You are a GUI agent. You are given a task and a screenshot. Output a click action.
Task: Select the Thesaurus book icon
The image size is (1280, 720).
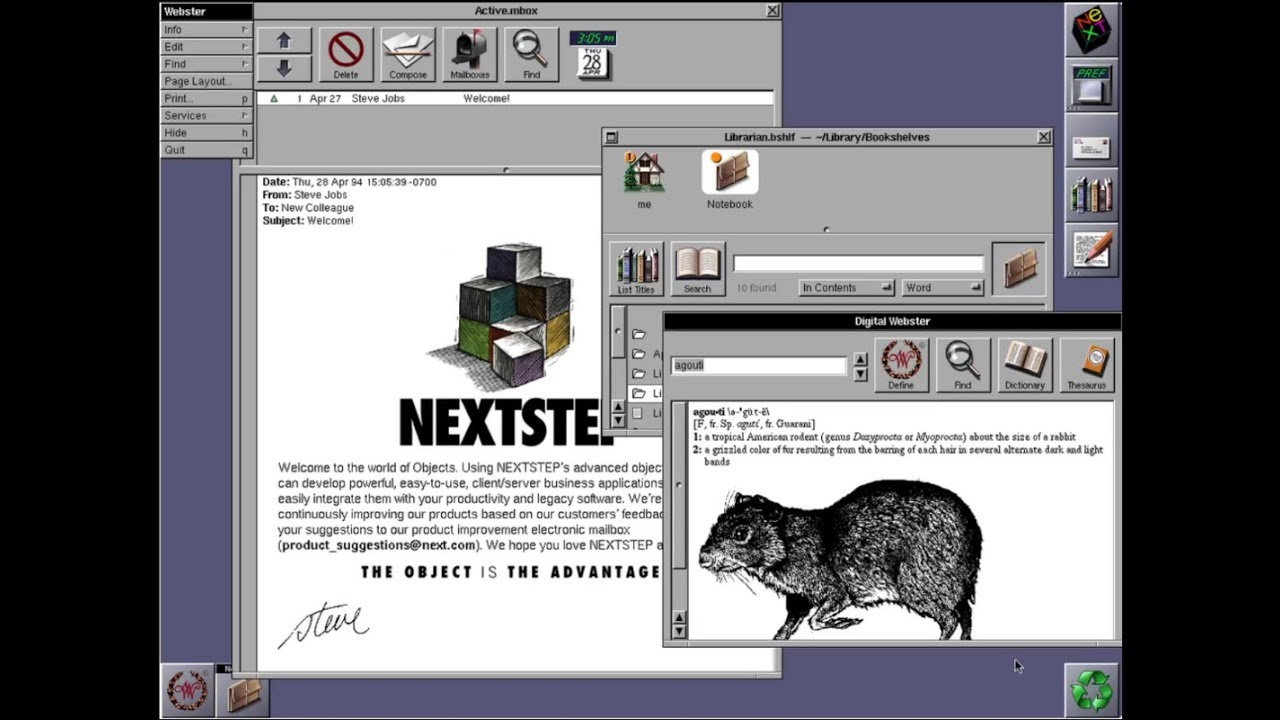[x=1086, y=365]
